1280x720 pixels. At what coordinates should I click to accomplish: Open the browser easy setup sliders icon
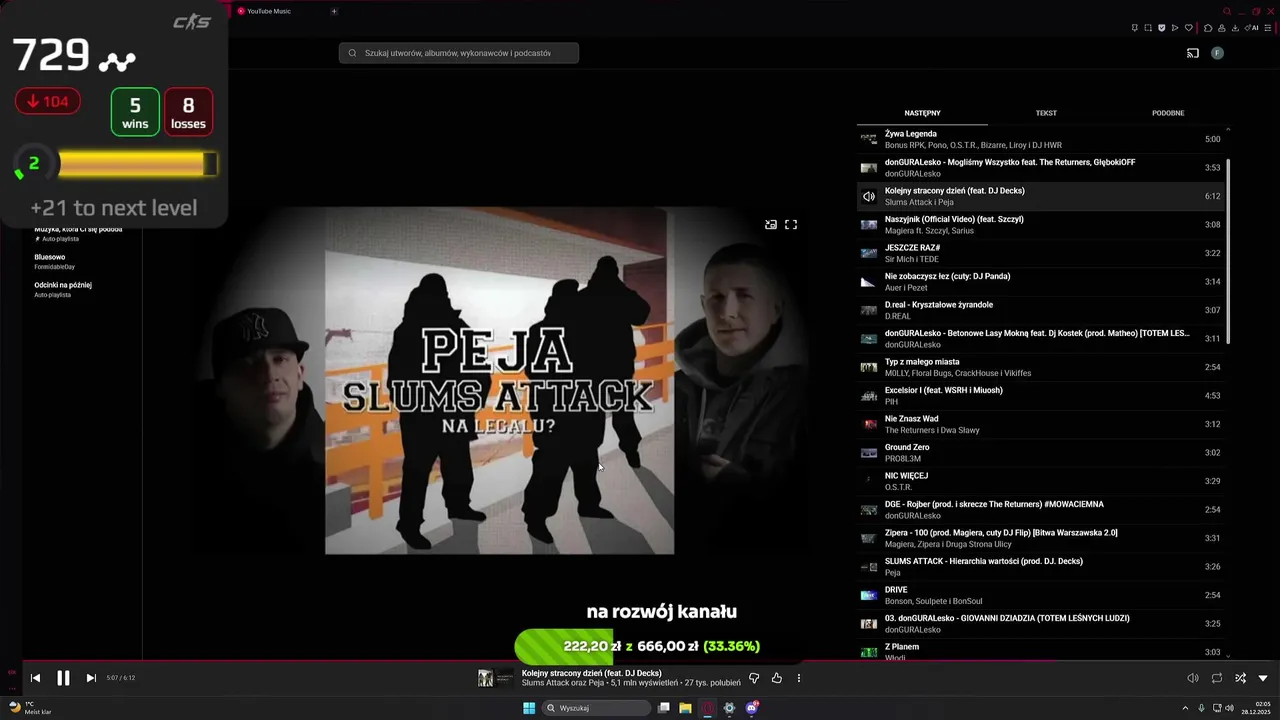(1268, 28)
